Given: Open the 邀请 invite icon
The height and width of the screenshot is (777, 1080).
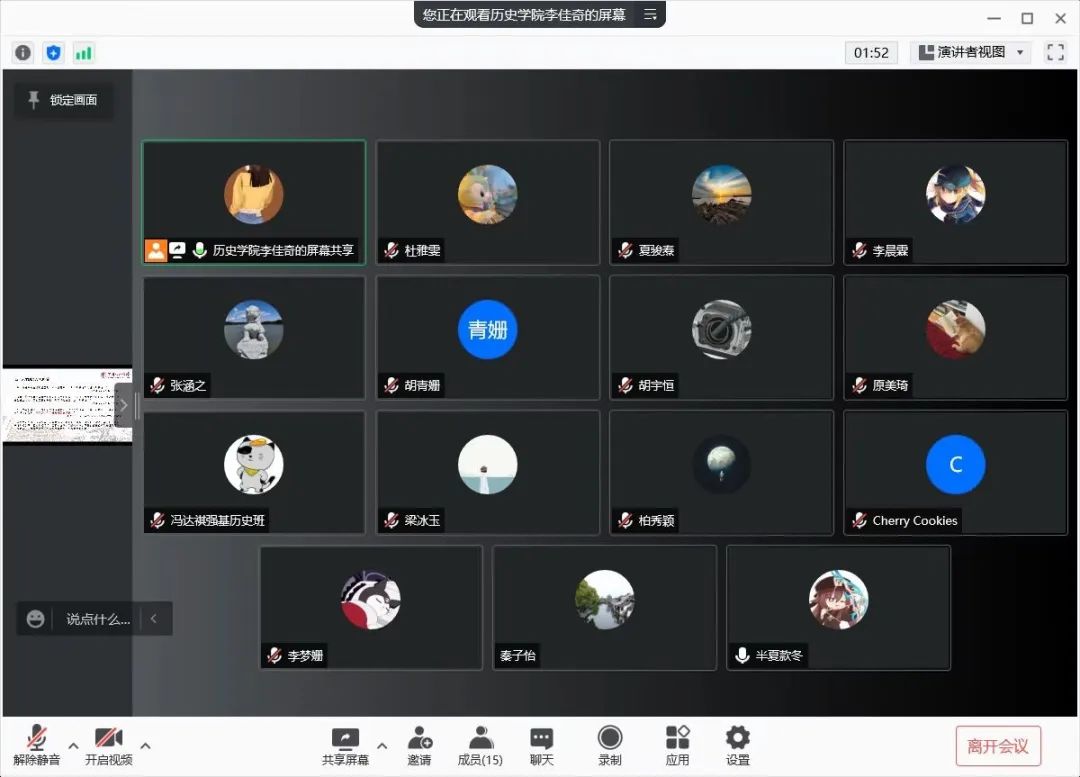Looking at the screenshot, I should click(x=419, y=745).
